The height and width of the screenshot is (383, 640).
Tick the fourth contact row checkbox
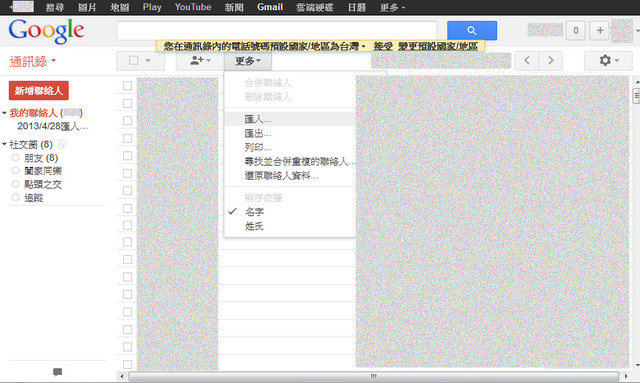[127, 138]
